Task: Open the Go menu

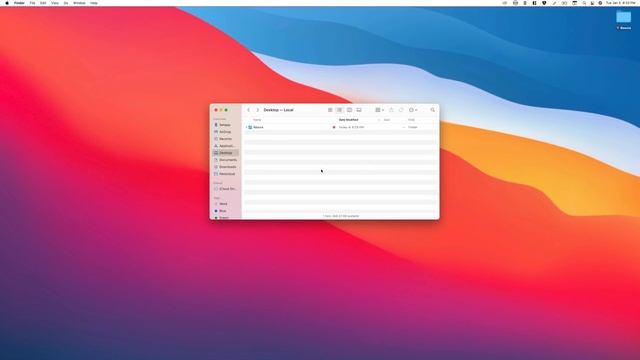Action: coord(66,3)
